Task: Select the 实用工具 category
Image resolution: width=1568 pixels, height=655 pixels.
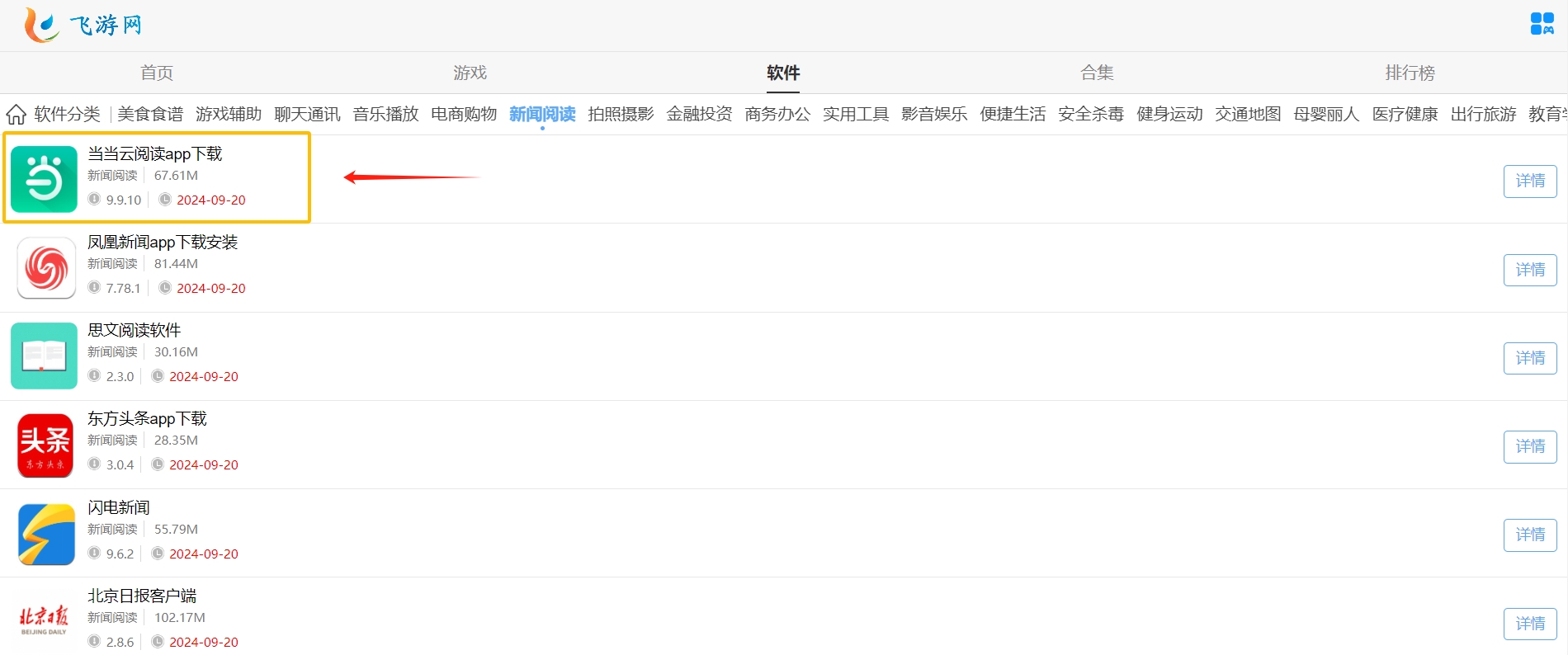Action: click(856, 114)
